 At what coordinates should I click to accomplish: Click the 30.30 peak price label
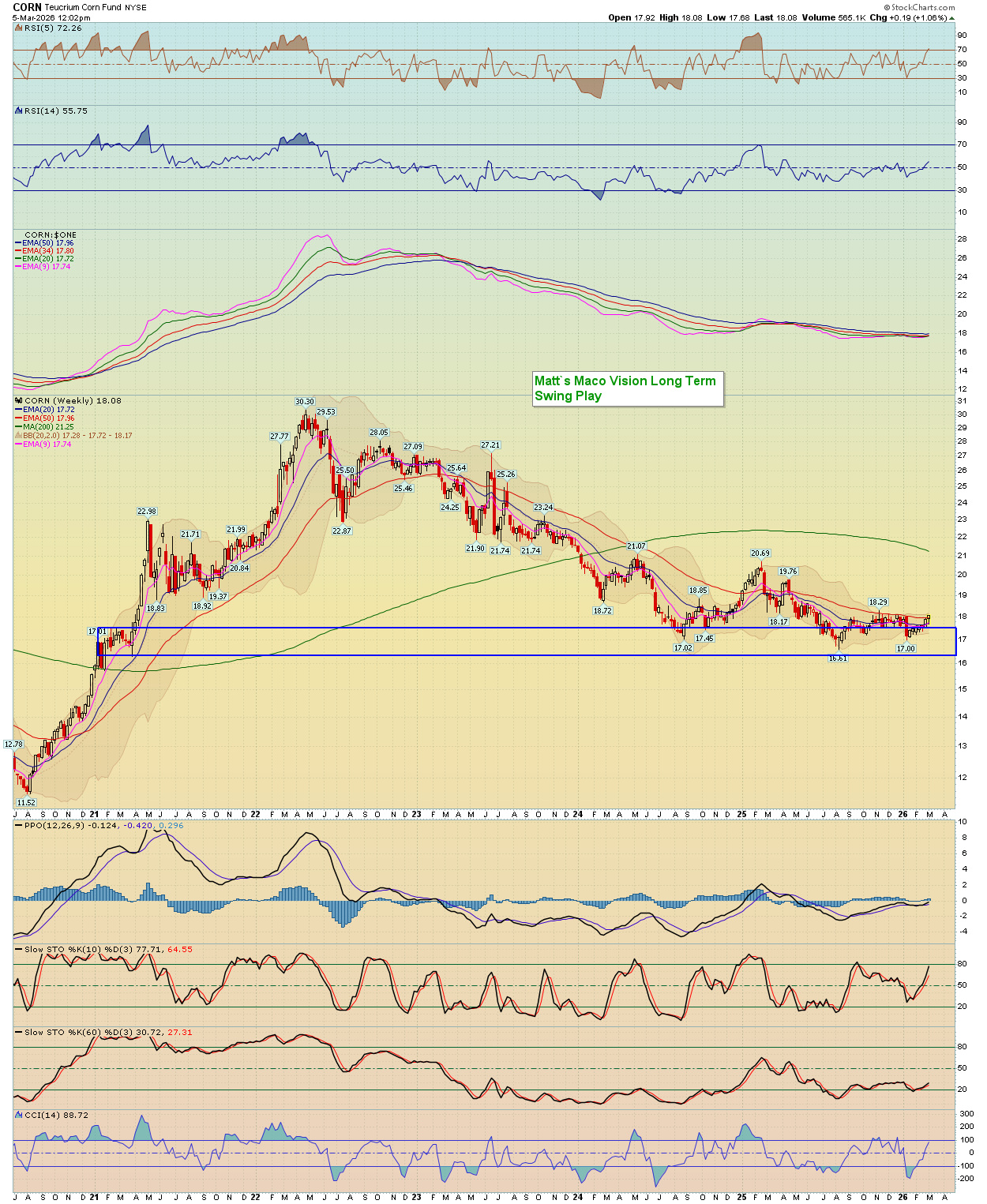tap(305, 402)
